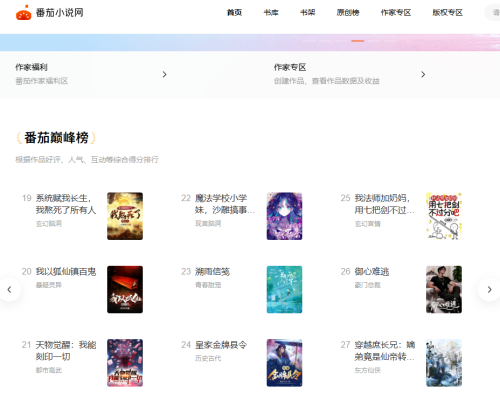Open the 首页 nav item

point(234,13)
